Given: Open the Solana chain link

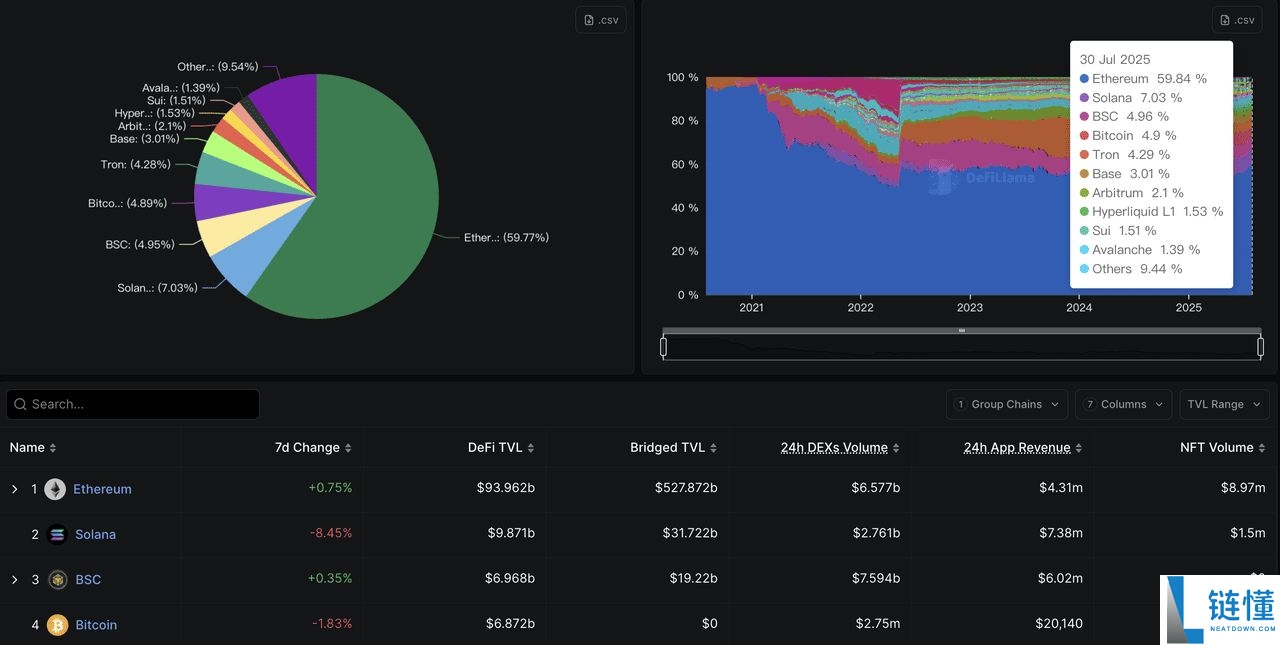Looking at the screenshot, I should coord(95,534).
